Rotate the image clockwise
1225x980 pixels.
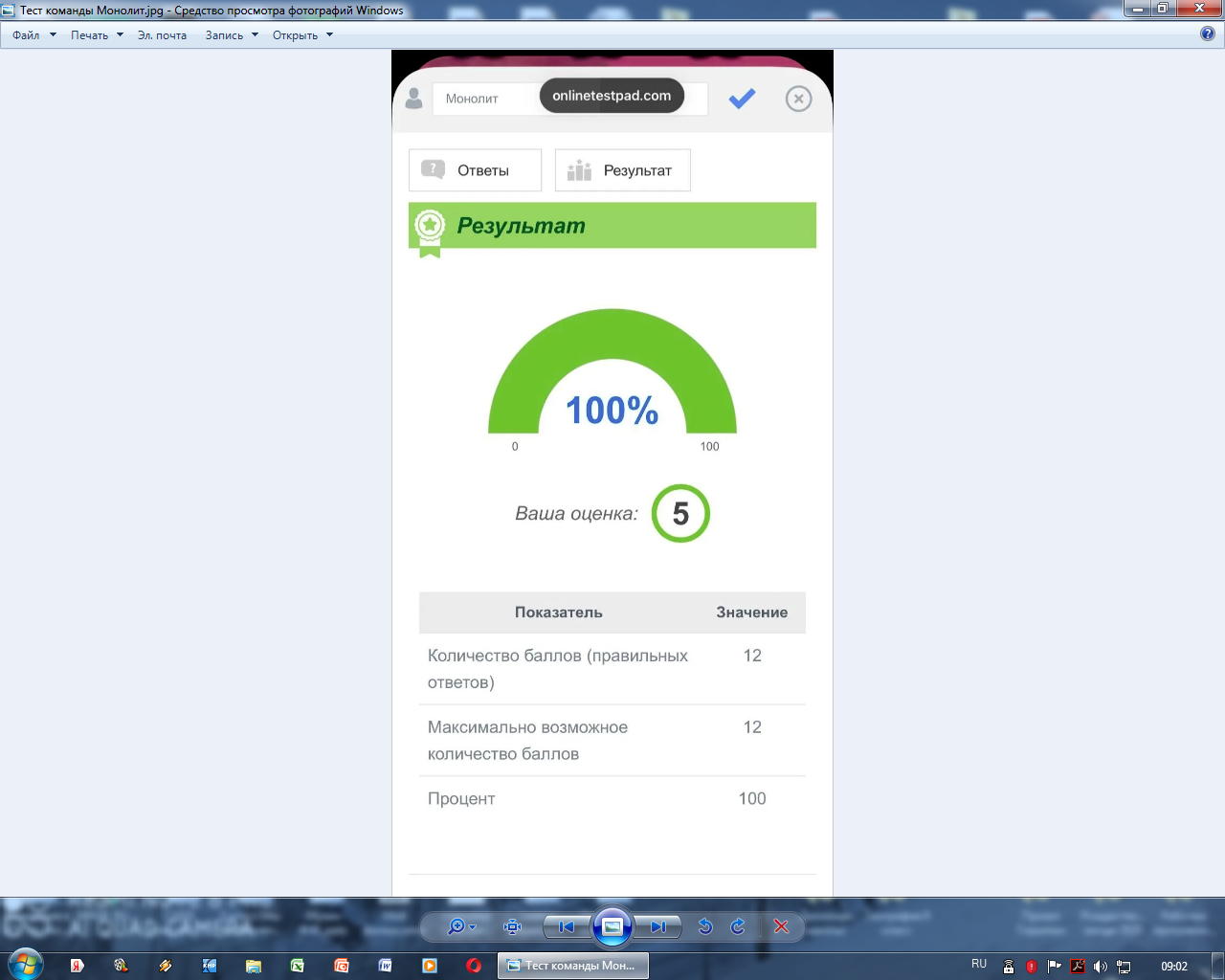[x=738, y=926]
